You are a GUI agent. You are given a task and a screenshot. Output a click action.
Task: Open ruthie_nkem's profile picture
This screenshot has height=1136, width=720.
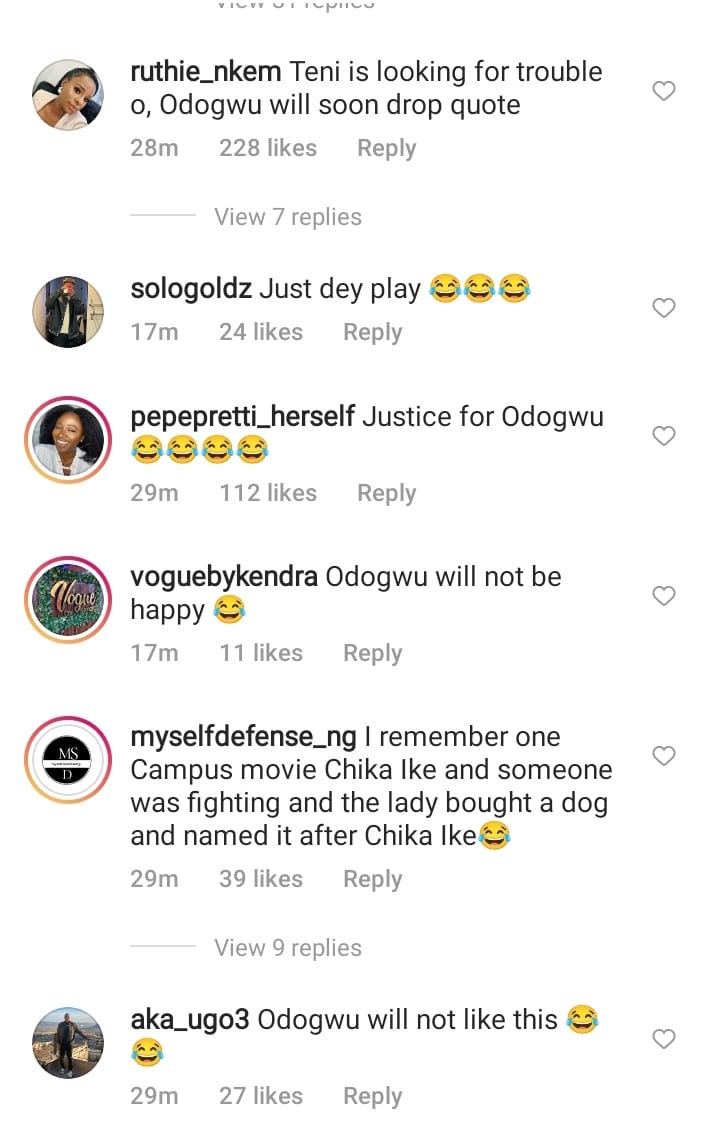pyautogui.click(x=68, y=95)
